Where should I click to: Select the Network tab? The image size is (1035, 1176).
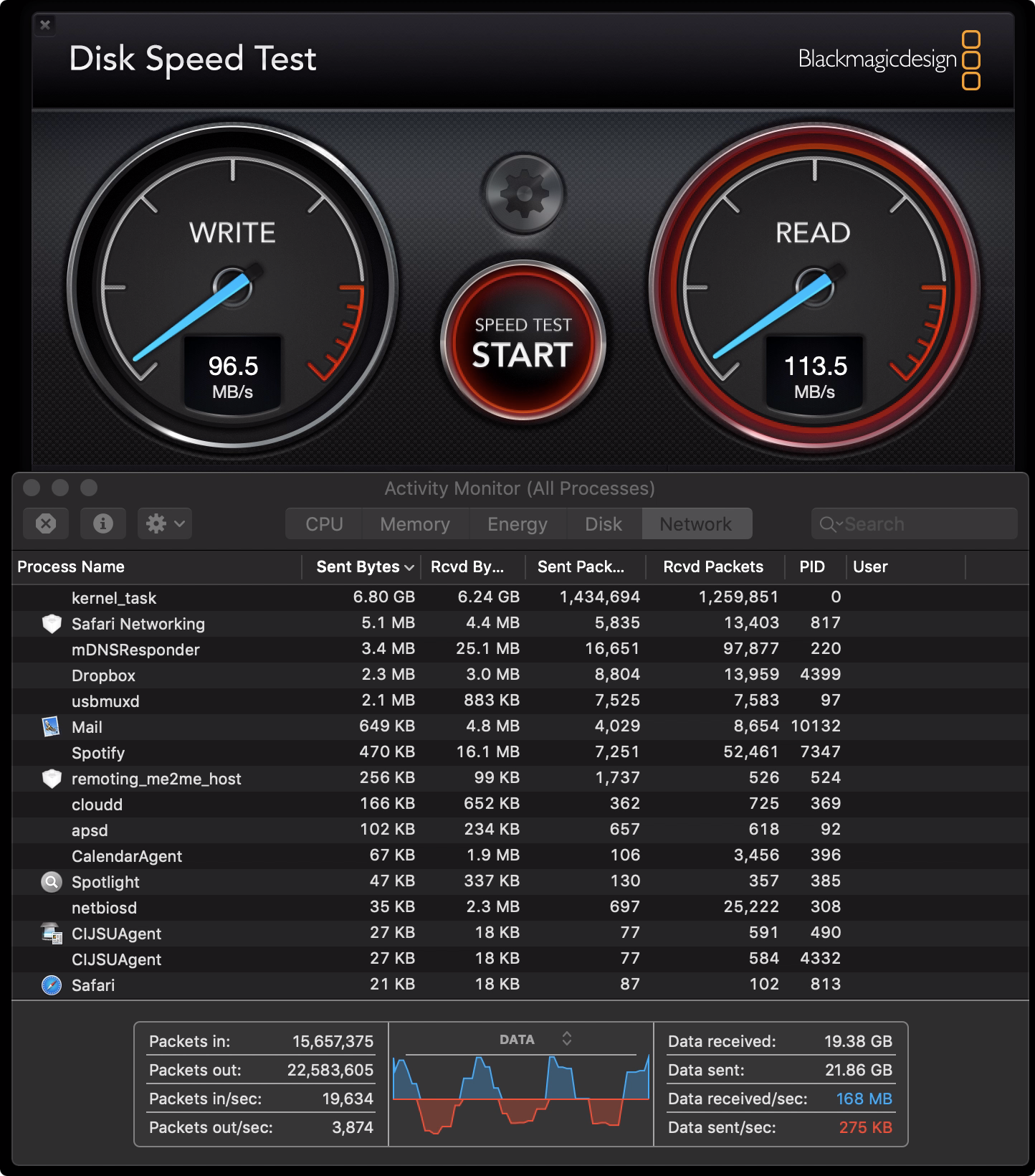696,524
